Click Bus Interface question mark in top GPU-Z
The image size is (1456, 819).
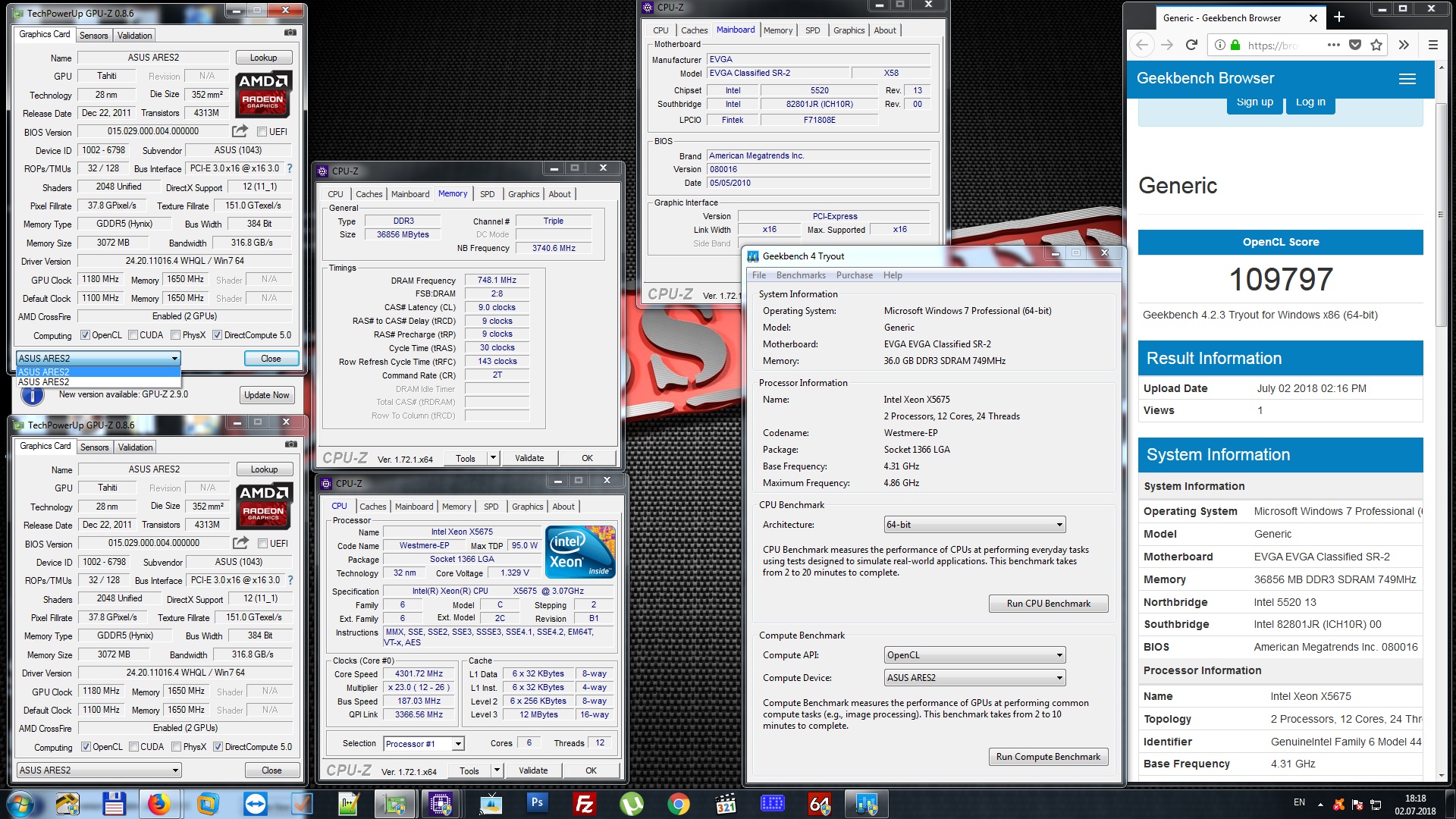pyautogui.click(x=289, y=168)
